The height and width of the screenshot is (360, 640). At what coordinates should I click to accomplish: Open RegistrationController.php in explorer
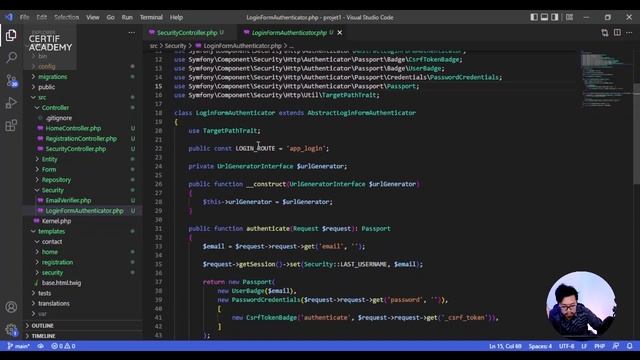coord(81,138)
